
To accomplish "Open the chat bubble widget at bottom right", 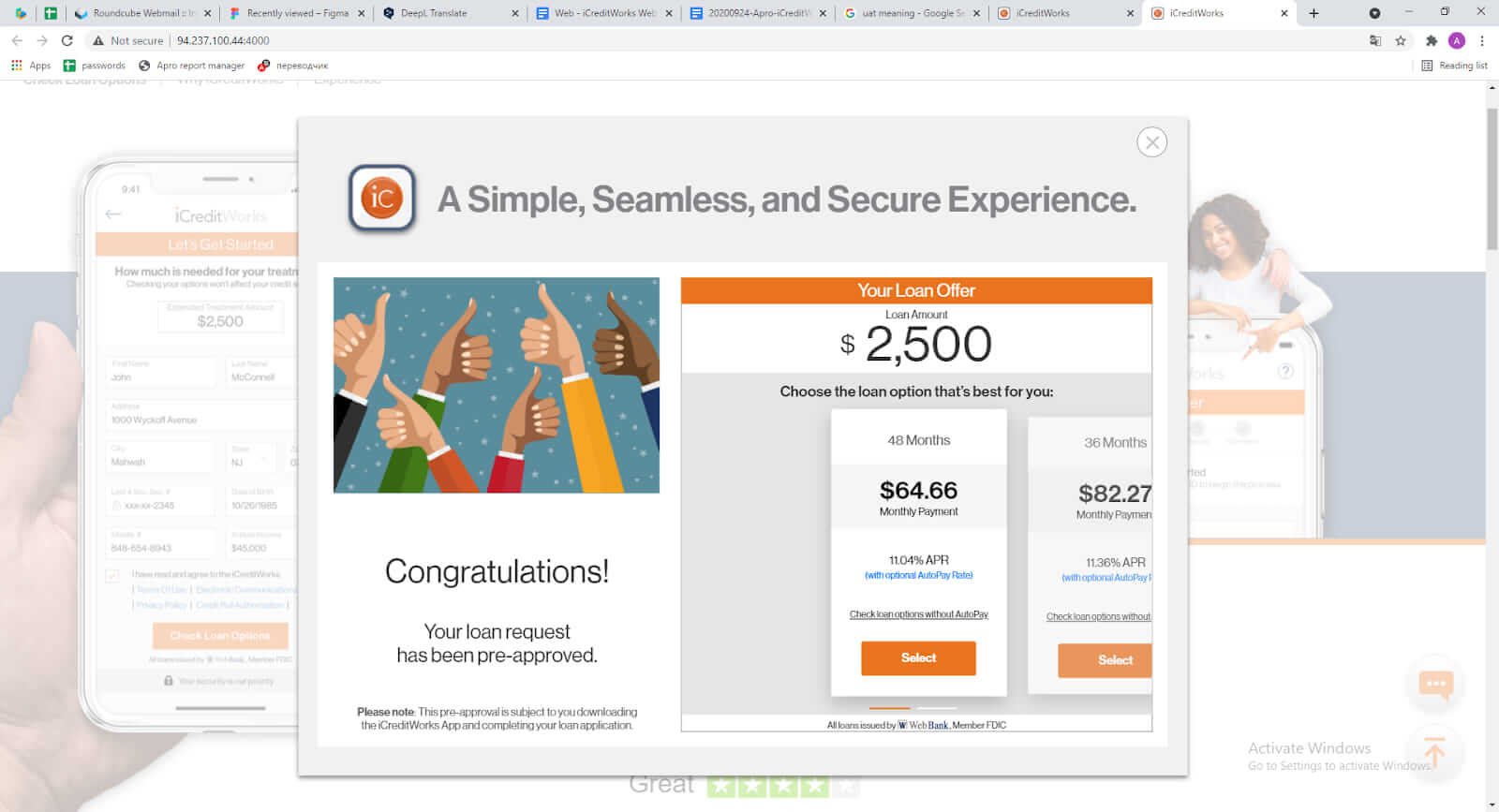I will coord(1434,684).
